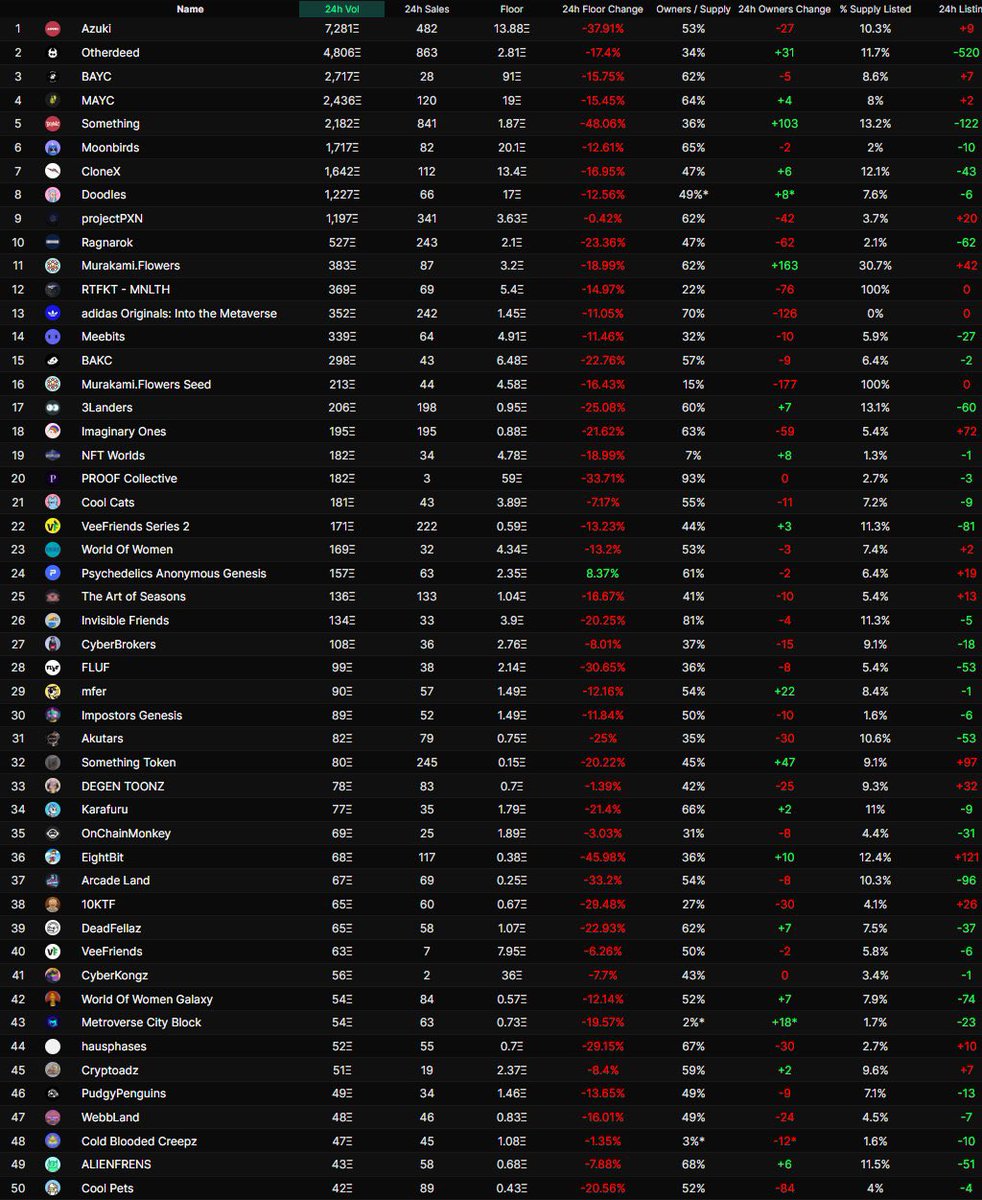982x1200 pixels.
Task: Open the DEGEN TOONZ collection link
Action: tap(125, 786)
